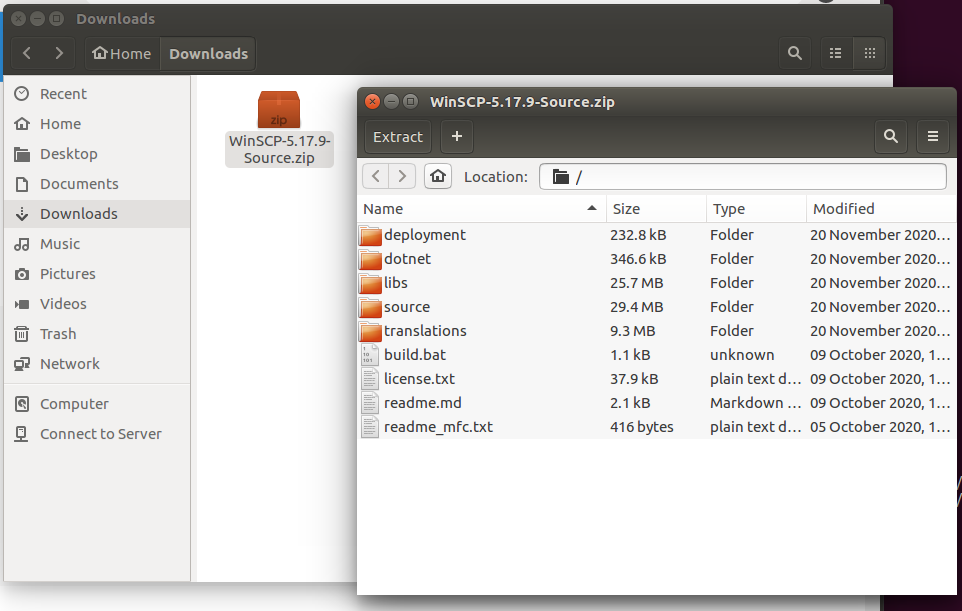Screen dimensions: 962x611
Task: Open search in the Downloads file manager
Action: point(795,53)
